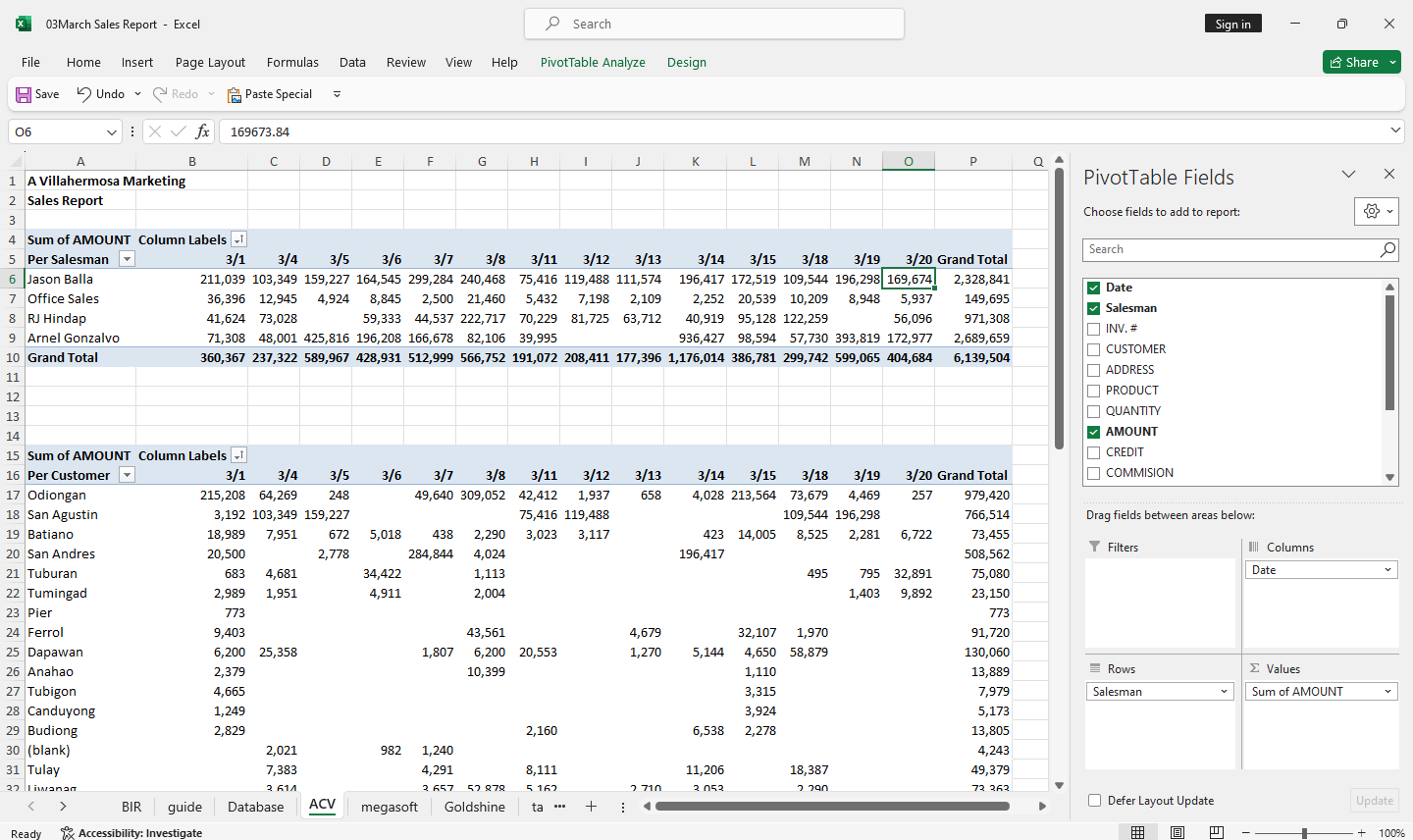Add a new sheet with plus icon
This screenshot has width=1413, height=840.
[591, 807]
